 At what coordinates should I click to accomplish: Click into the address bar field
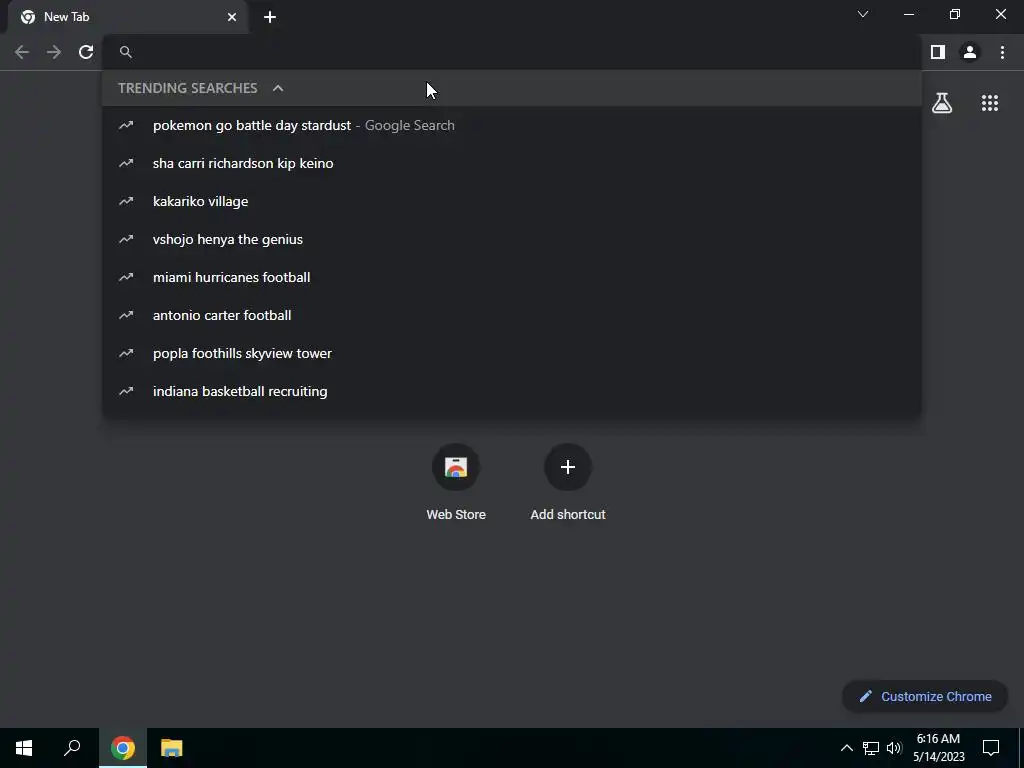pyautogui.click(x=512, y=52)
